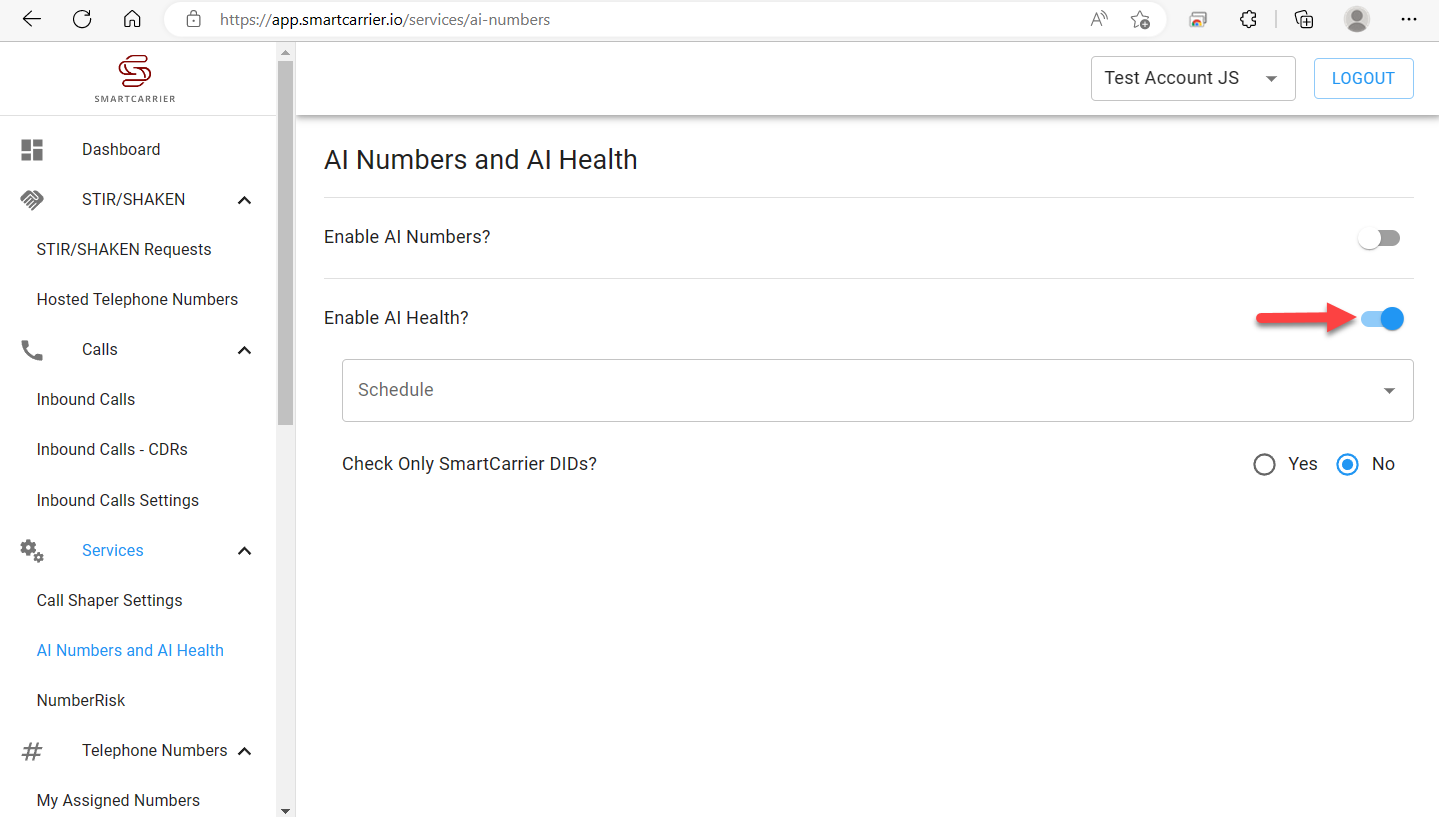This screenshot has width=1439, height=817.
Task: Click the browser back arrow
Action: click(32, 19)
